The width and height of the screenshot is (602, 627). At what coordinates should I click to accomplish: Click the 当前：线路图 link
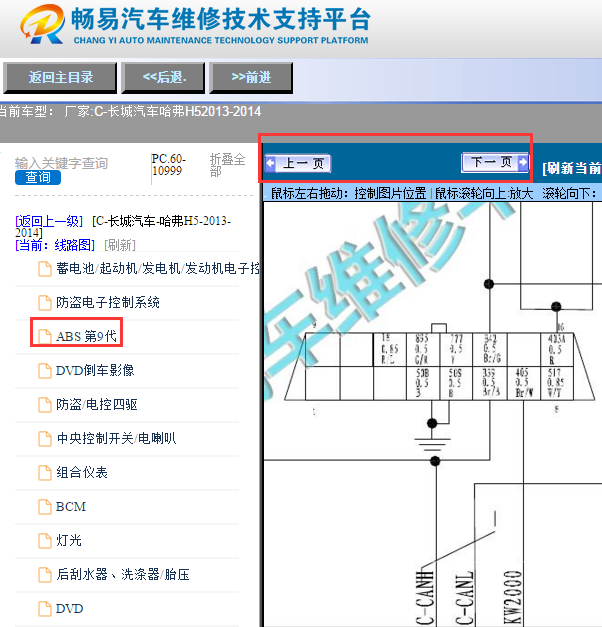(55, 245)
